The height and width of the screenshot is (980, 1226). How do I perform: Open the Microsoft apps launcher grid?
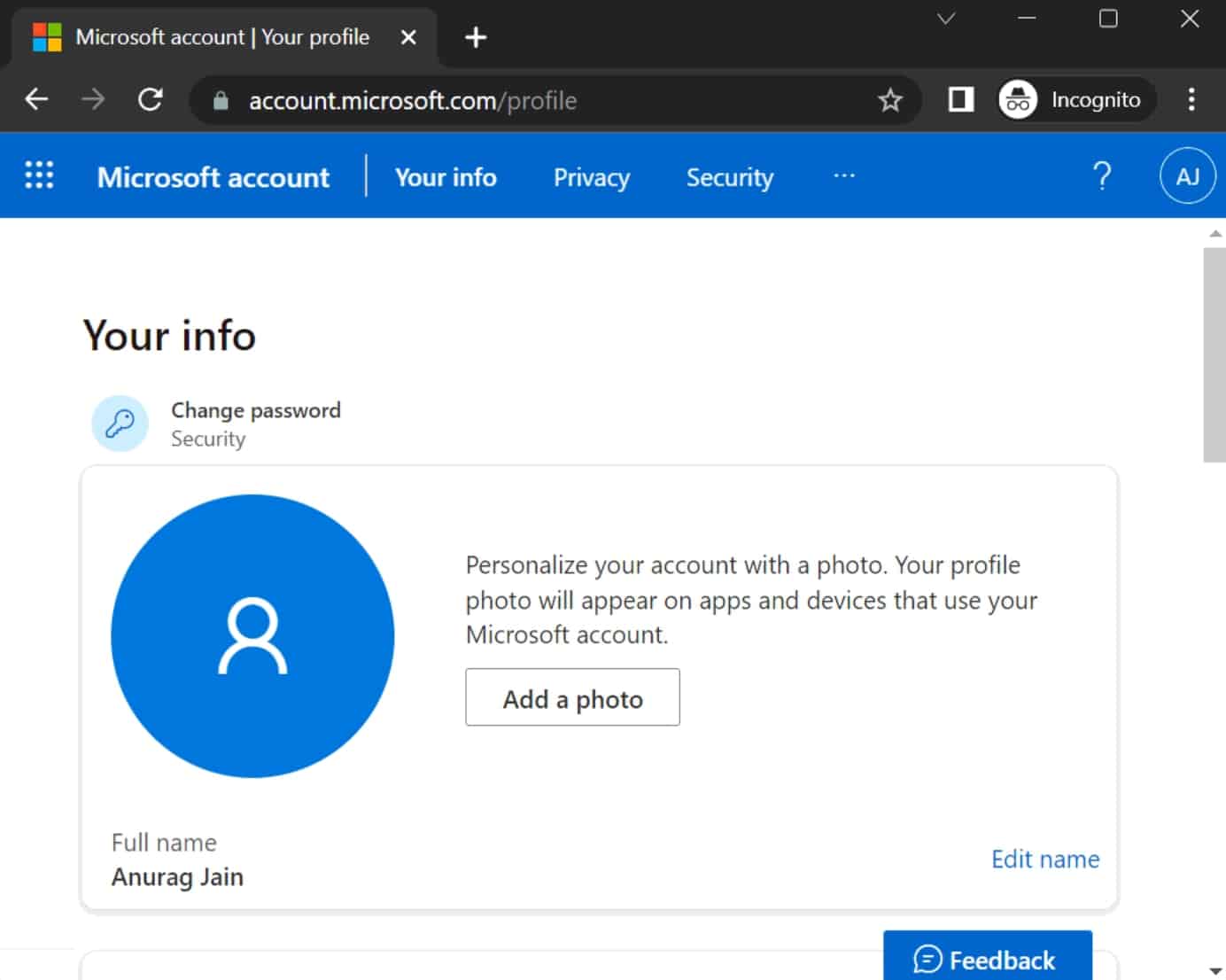click(x=39, y=175)
